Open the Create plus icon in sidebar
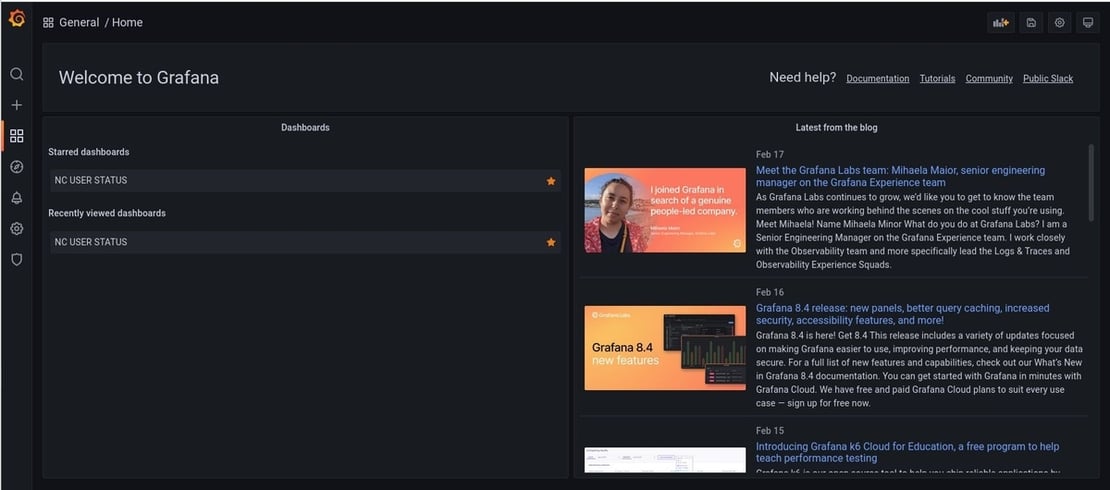Image resolution: width=1110 pixels, height=490 pixels. (16, 105)
